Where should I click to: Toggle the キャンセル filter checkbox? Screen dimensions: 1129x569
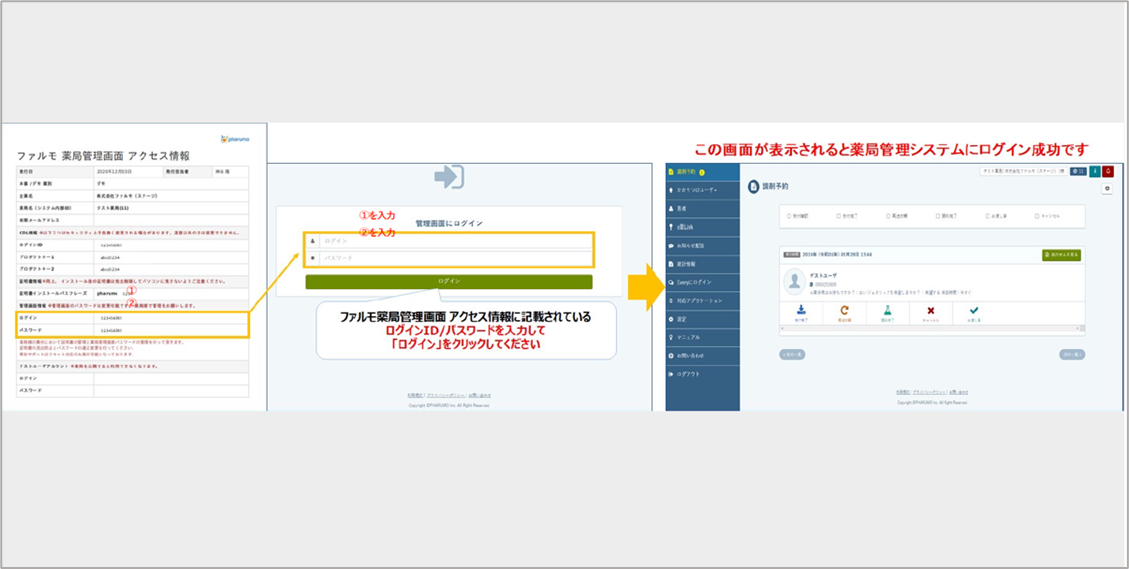click(x=1035, y=216)
